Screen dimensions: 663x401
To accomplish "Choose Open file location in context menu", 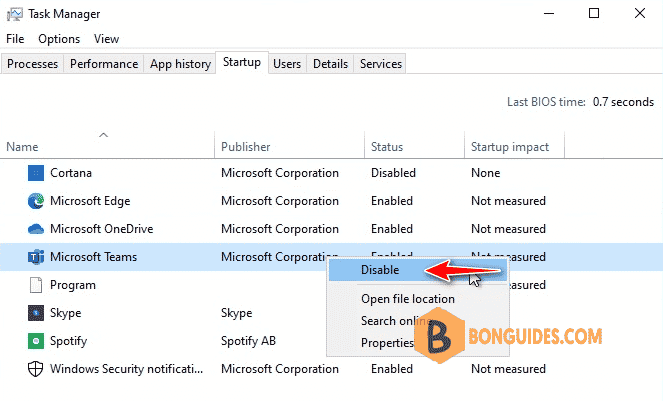I will (x=408, y=299).
